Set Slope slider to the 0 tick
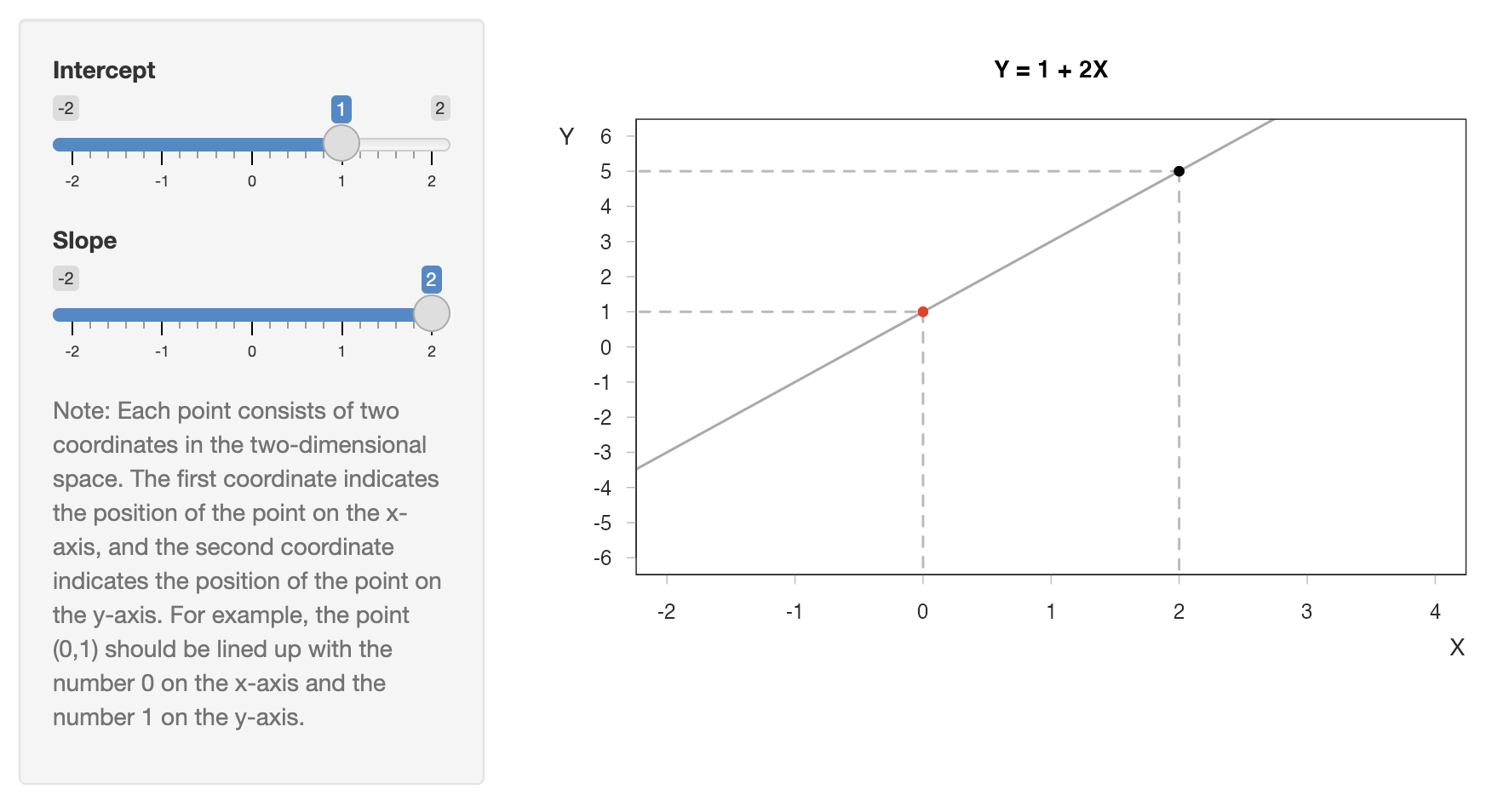Screen dimensions: 1509x812 pyautogui.click(x=252, y=315)
